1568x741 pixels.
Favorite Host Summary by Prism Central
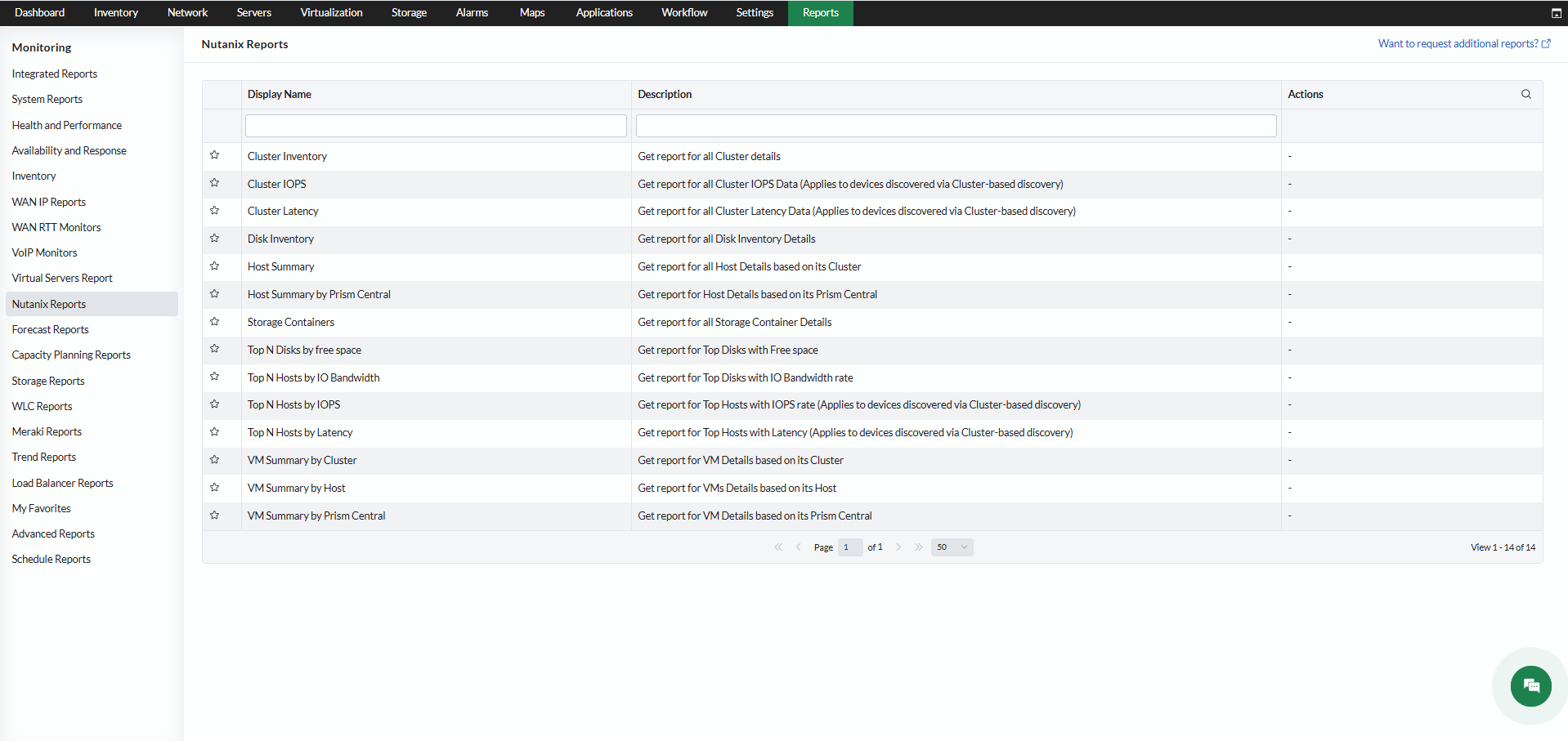click(214, 294)
